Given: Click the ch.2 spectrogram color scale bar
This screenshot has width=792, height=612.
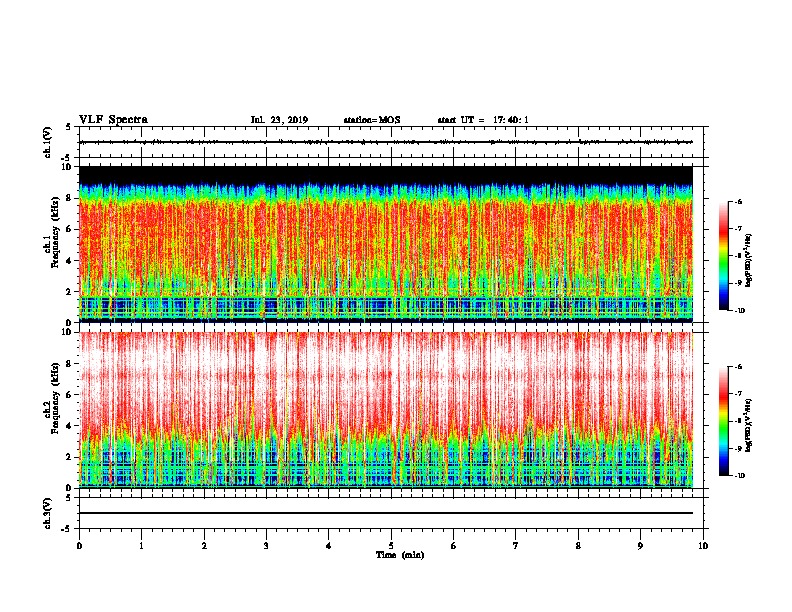Looking at the screenshot, I should pos(724,421).
